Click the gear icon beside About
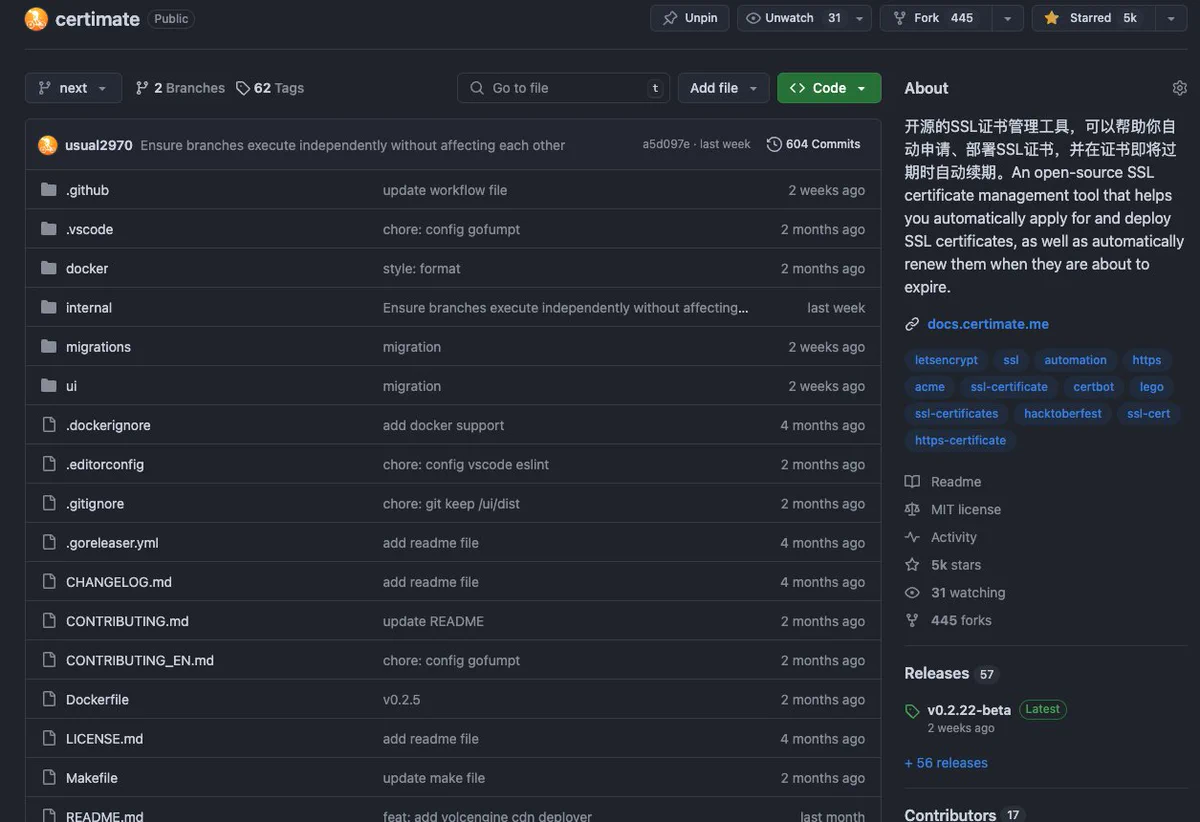1200x822 pixels. [x=1180, y=88]
